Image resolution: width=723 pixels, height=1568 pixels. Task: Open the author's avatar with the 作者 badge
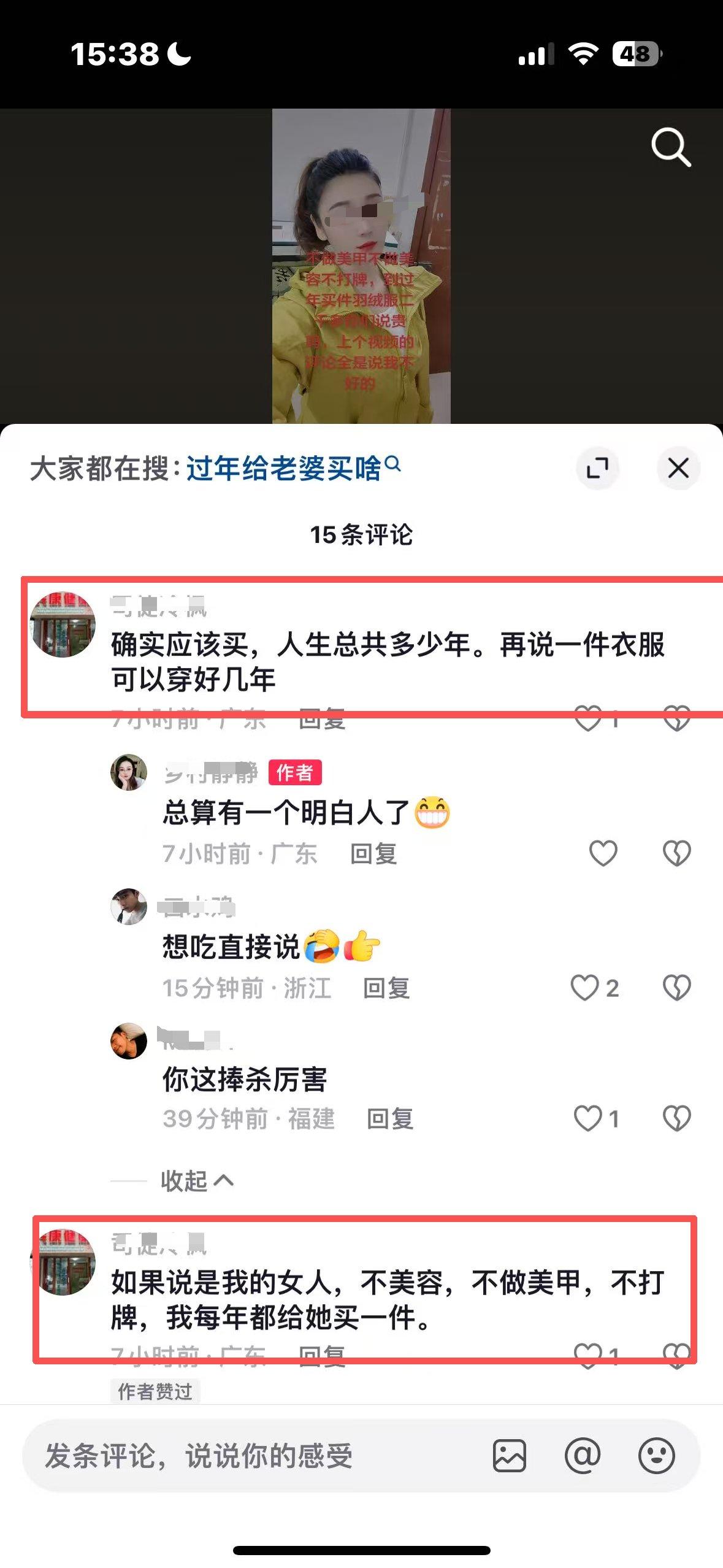(129, 772)
